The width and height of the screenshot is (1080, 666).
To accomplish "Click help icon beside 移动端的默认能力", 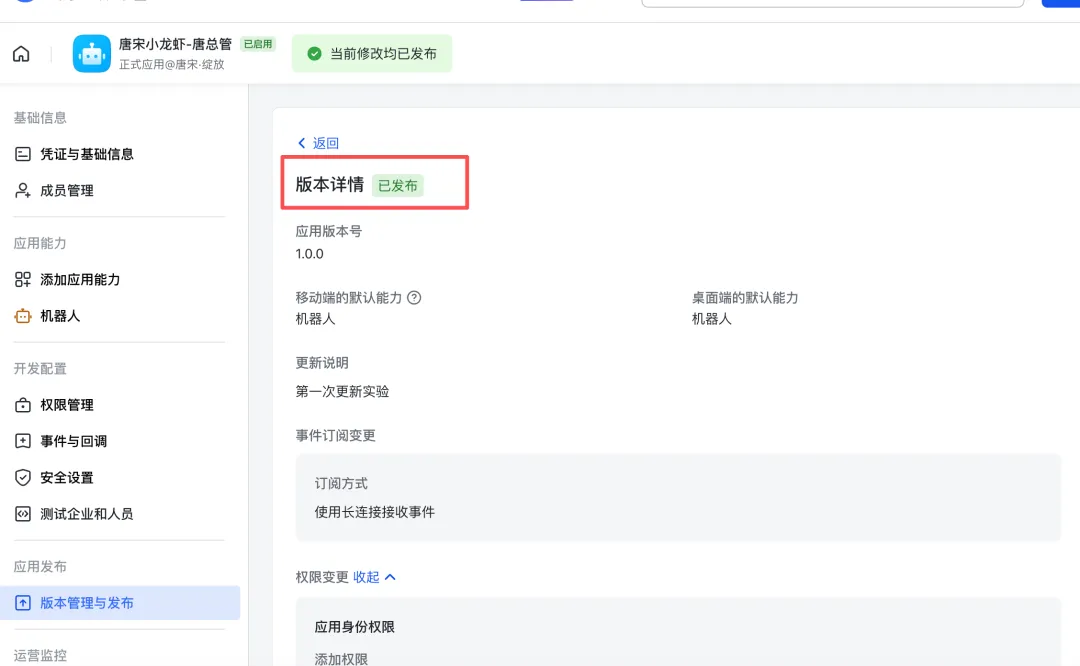I will [x=414, y=298].
